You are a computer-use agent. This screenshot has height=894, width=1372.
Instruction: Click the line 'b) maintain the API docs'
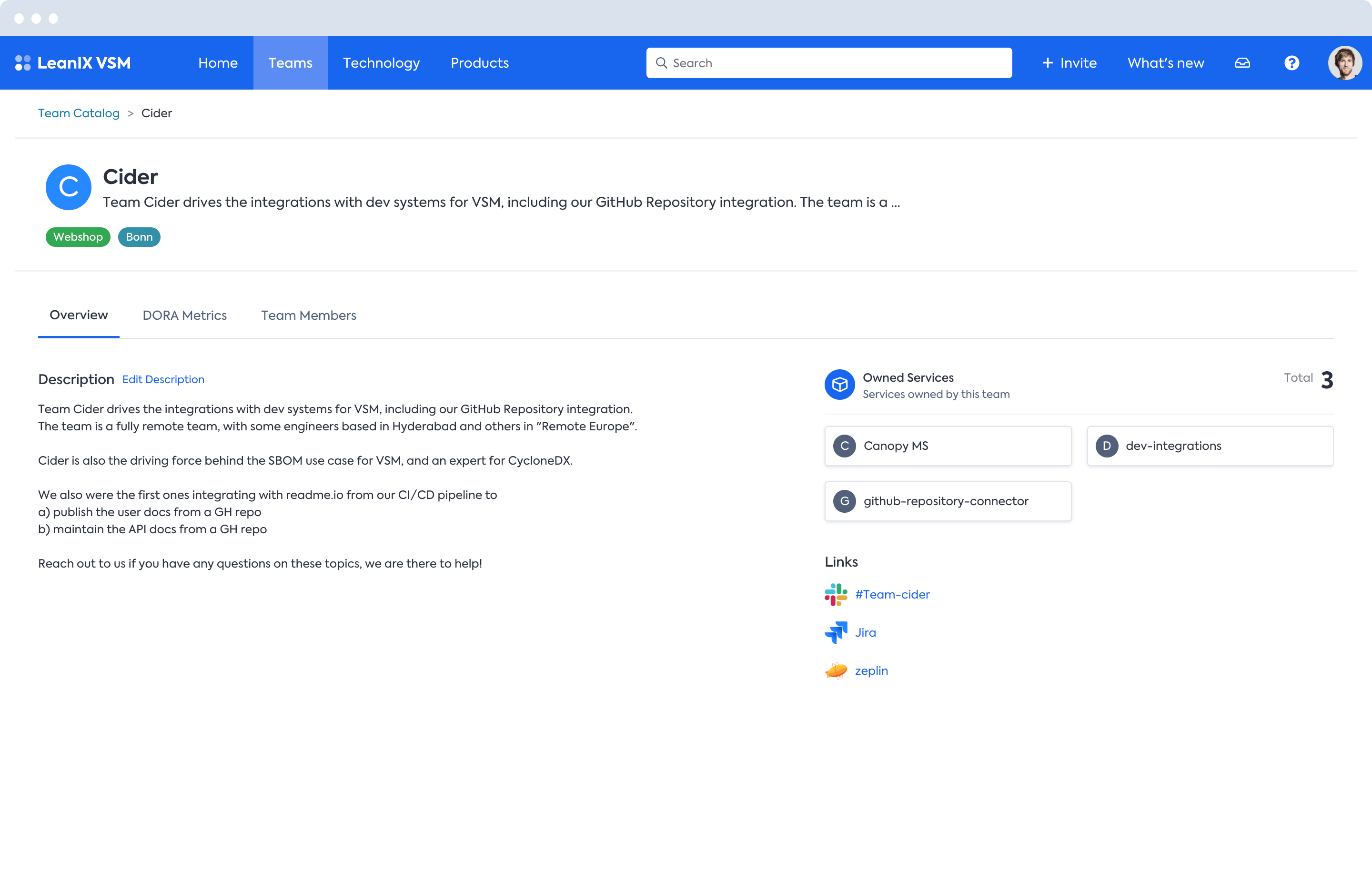pyautogui.click(x=153, y=529)
